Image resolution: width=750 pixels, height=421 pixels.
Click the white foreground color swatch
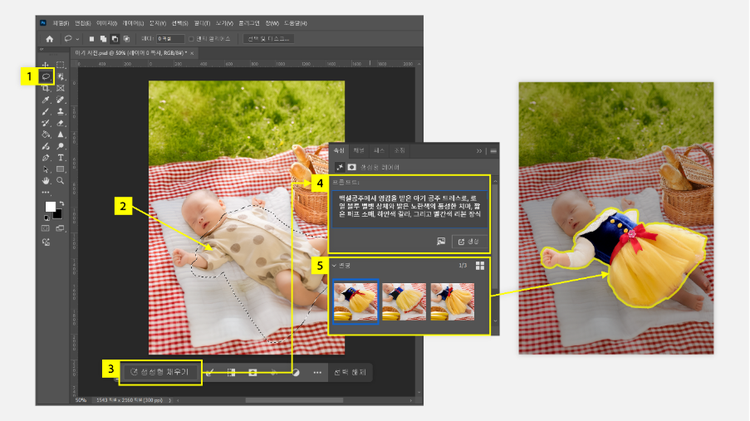50,207
